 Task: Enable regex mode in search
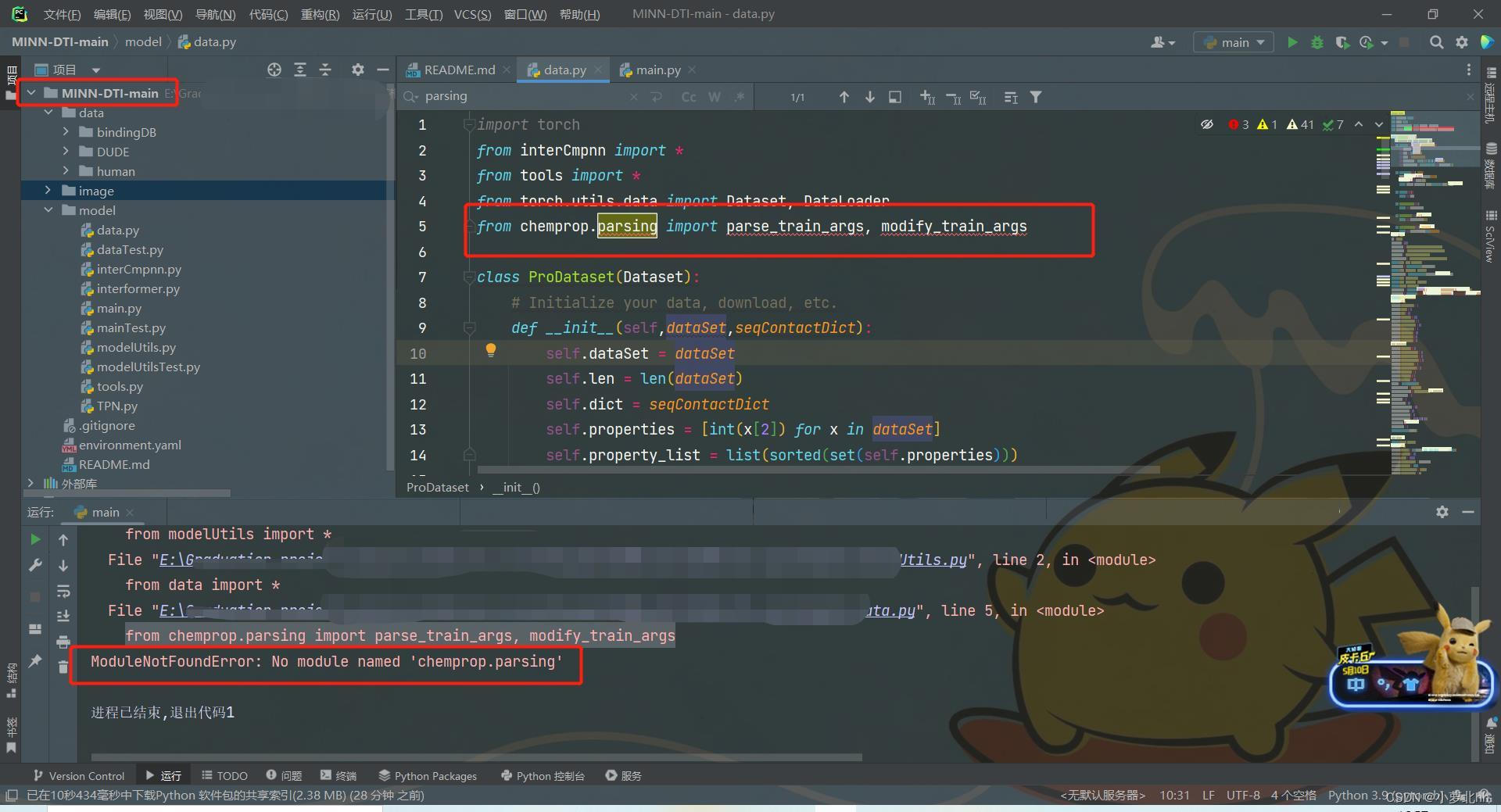pyautogui.click(x=740, y=97)
